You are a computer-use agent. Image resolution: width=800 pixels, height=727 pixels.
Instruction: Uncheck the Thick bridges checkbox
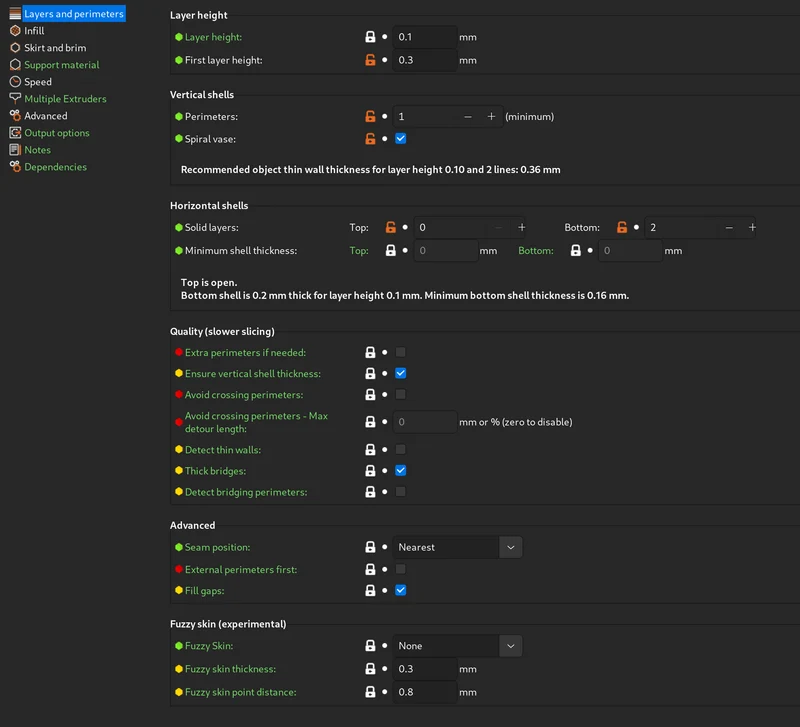click(x=401, y=470)
